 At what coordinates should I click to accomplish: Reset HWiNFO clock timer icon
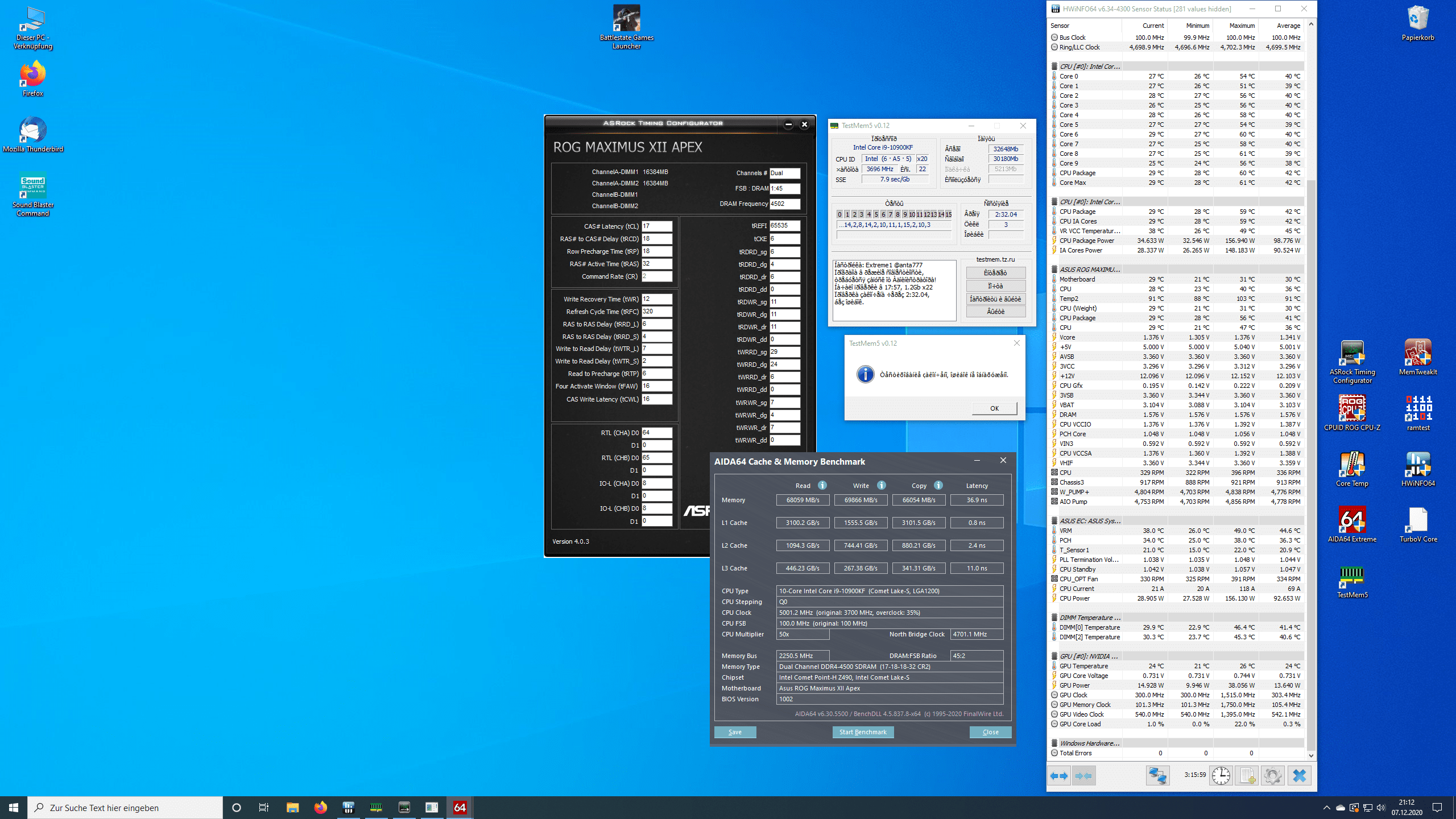1221,775
